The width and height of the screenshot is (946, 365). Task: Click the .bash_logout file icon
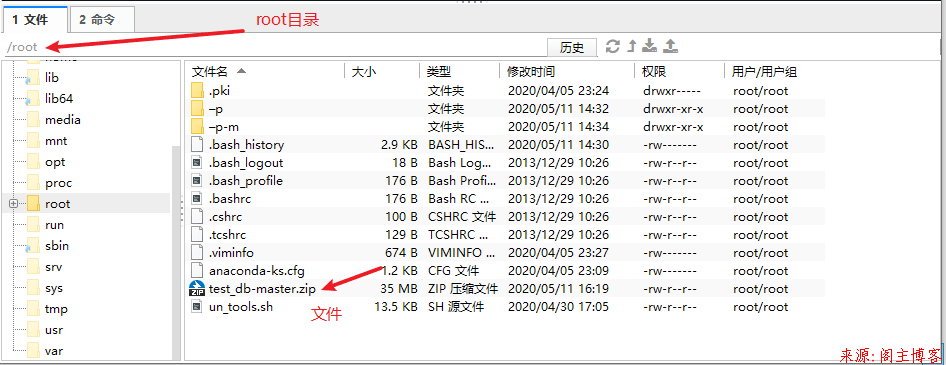[197, 163]
